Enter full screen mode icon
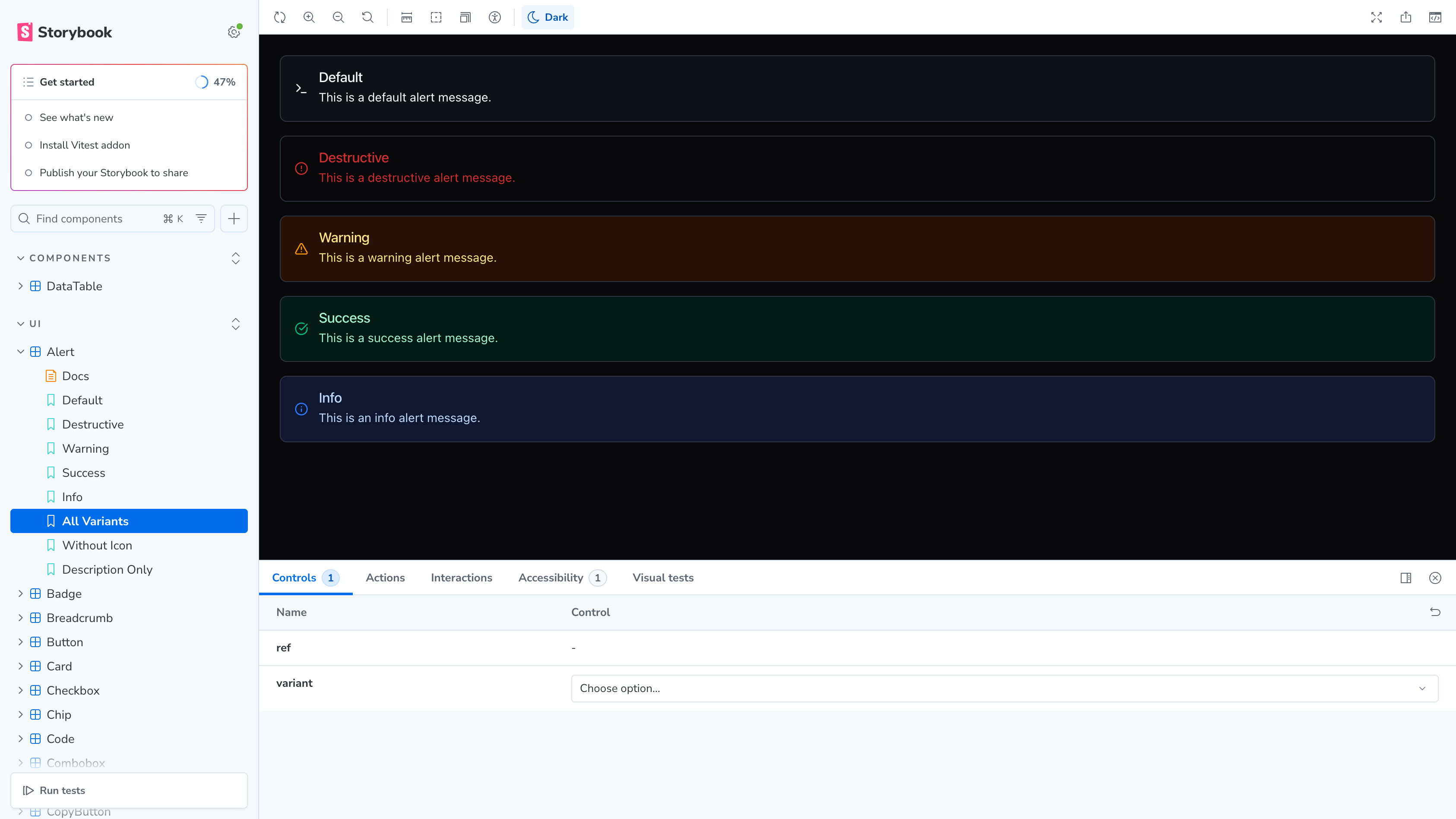 pos(1376,17)
